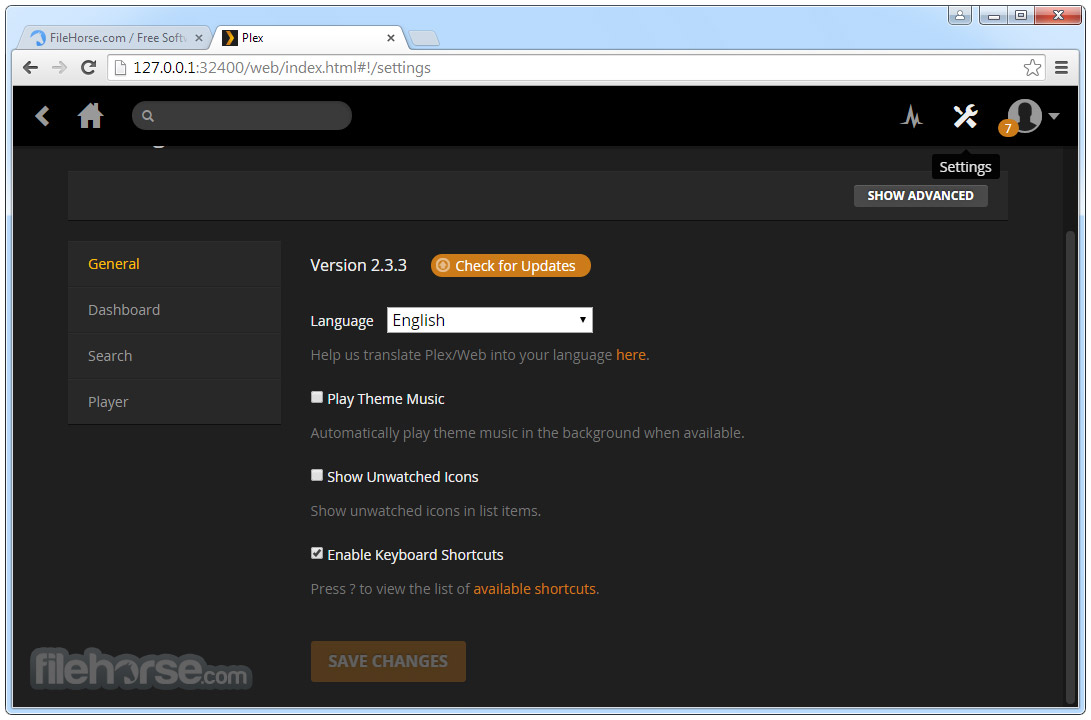The width and height of the screenshot is (1091, 720).
Task: Select the General settings section
Action: coord(175,264)
